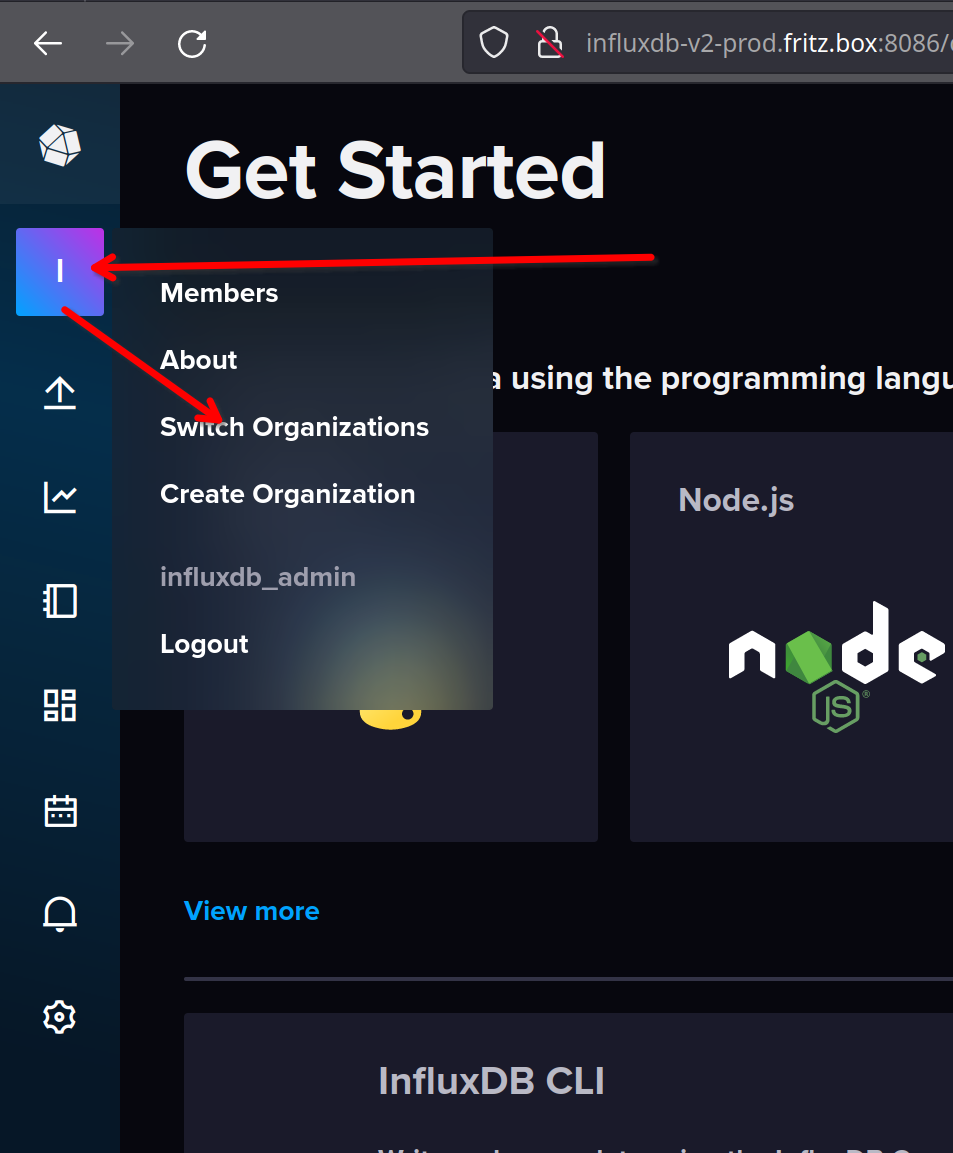
Task: Open the Tasks calendar icon
Action: [60, 810]
